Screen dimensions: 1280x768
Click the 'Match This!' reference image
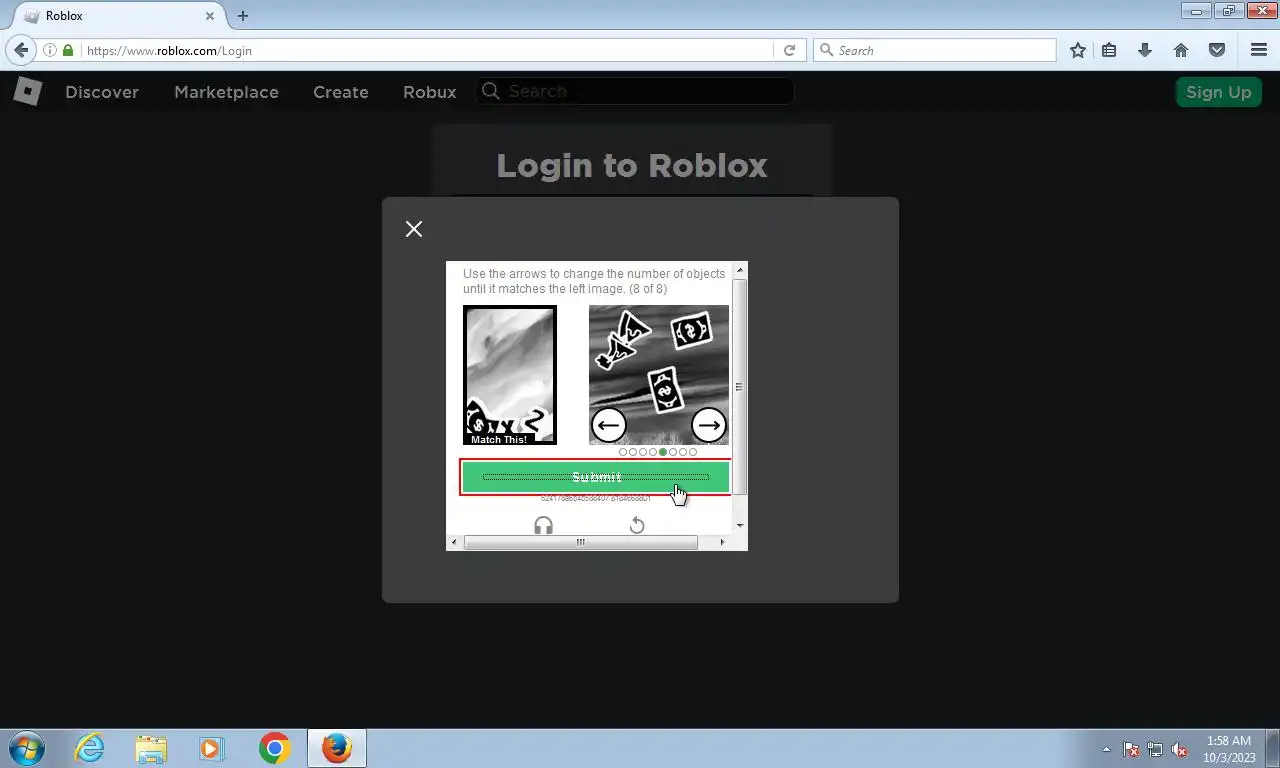pyautogui.click(x=510, y=375)
